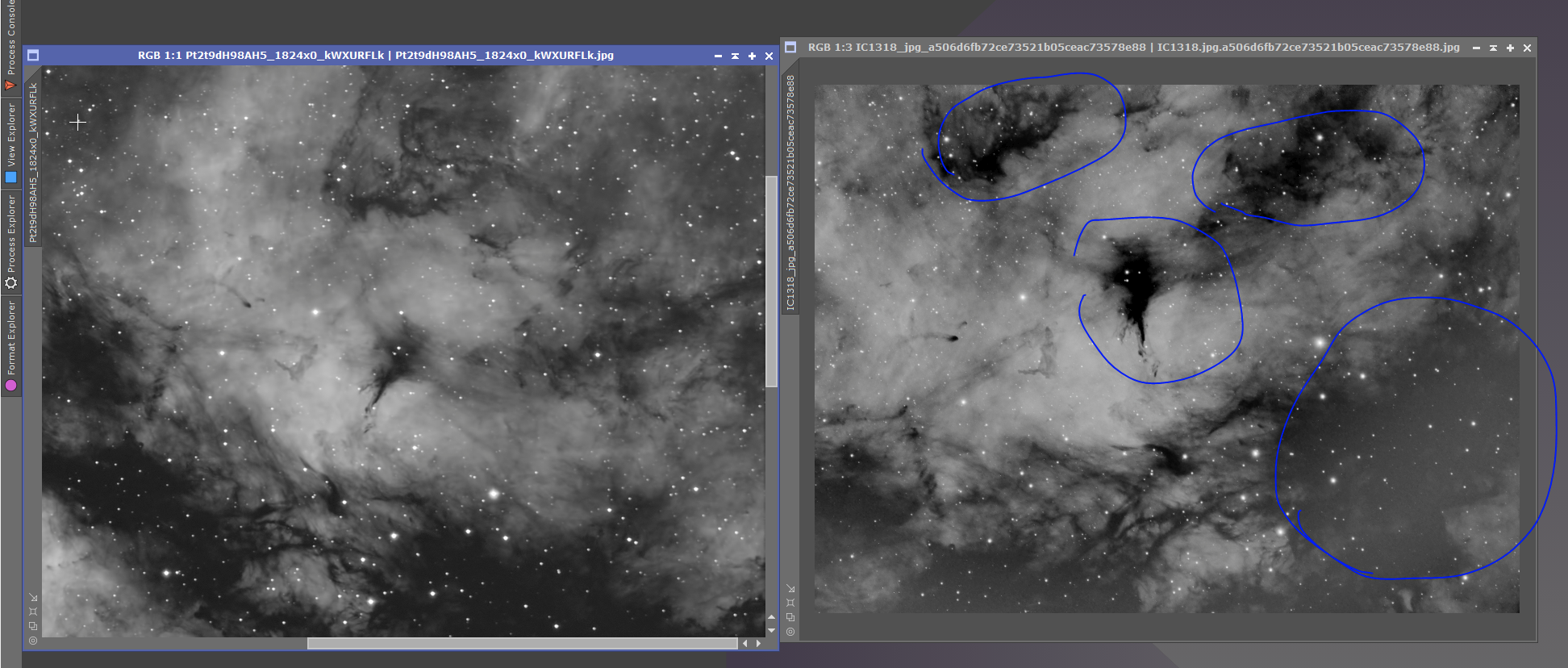Image resolution: width=1568 pixels, height=668 pixels.
Task: Click the square fit-view icon in the Pt2t9dH98AH5 window
Action: click(33, 612)
